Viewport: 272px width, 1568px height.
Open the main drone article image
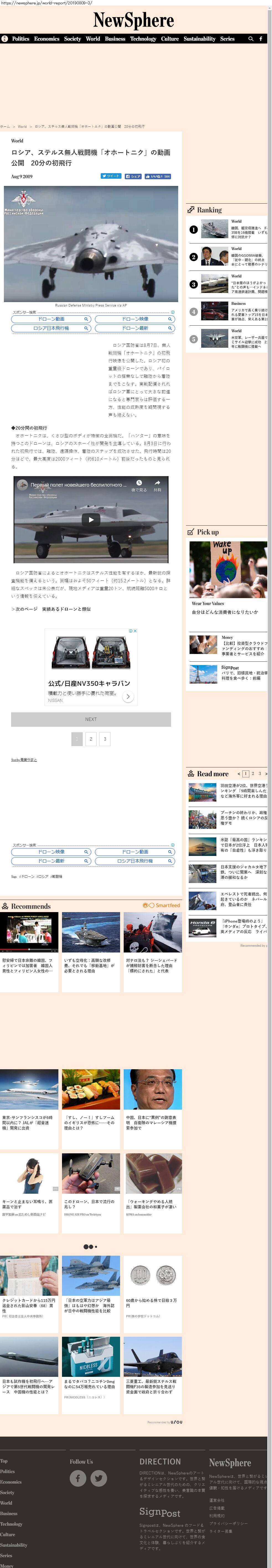tap(91, 244)
